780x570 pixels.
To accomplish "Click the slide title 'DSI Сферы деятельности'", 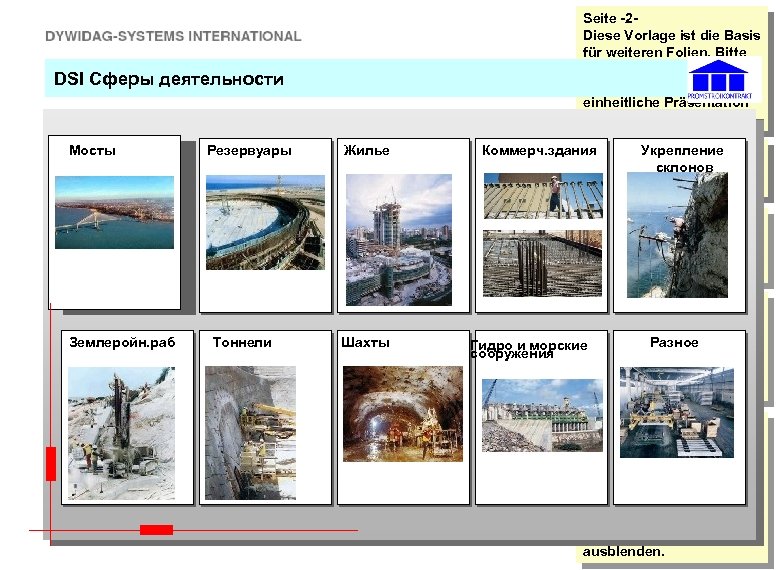I will [x=169, y=79].
